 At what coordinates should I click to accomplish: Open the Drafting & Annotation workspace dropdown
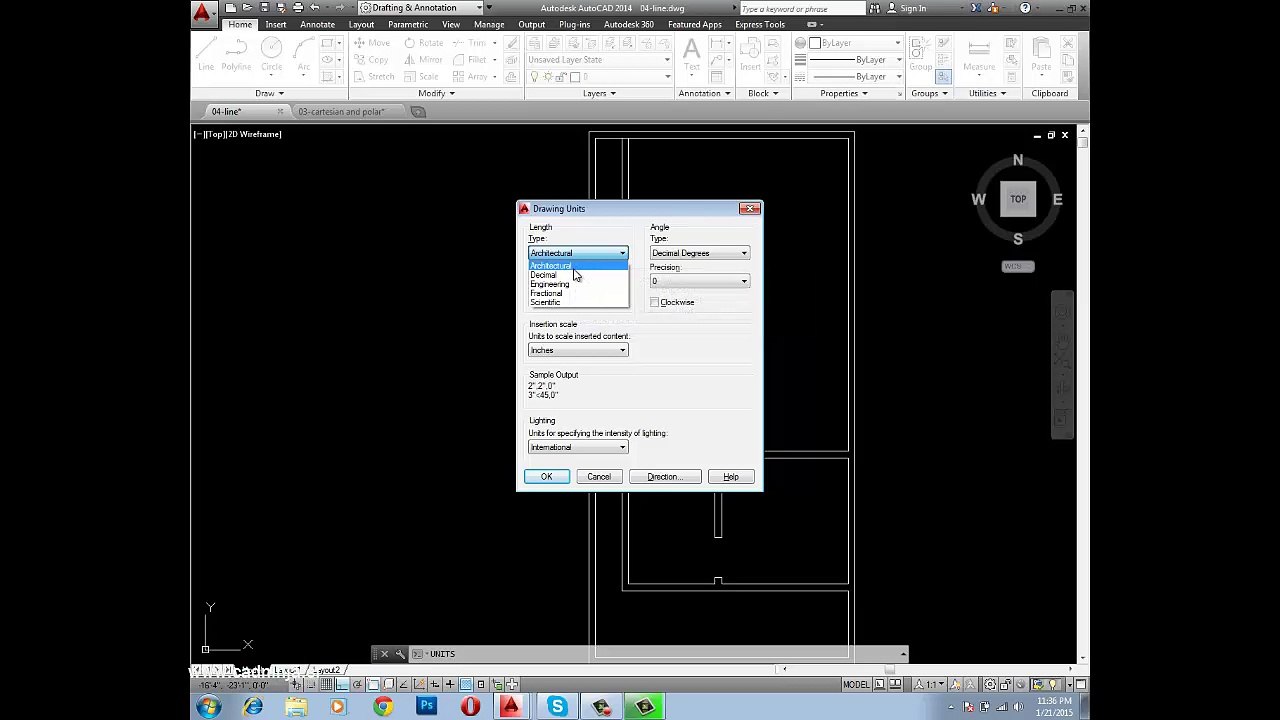(x=421, y=8)
